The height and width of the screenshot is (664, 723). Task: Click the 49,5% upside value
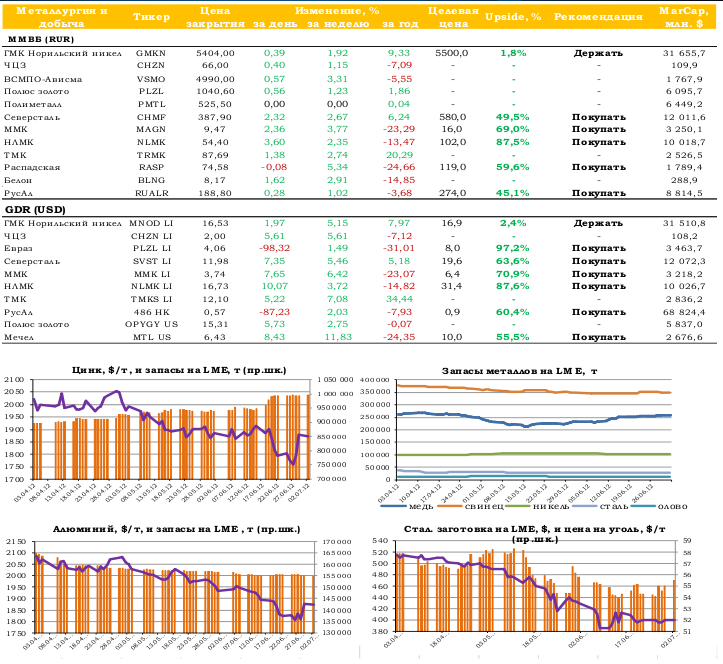(x=512, y=117)
